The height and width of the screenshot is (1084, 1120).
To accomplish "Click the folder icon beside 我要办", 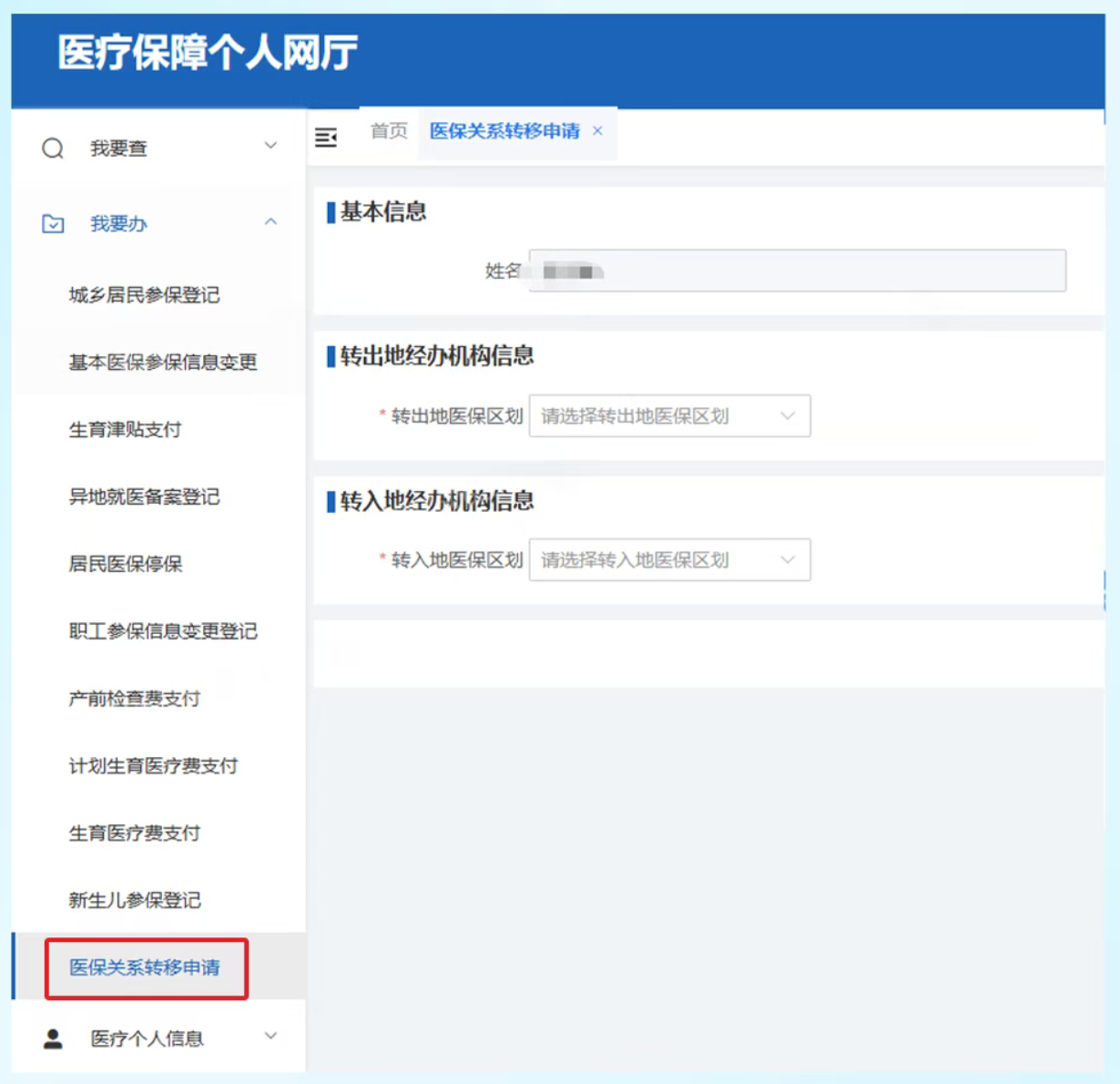I will click(53, 223).
